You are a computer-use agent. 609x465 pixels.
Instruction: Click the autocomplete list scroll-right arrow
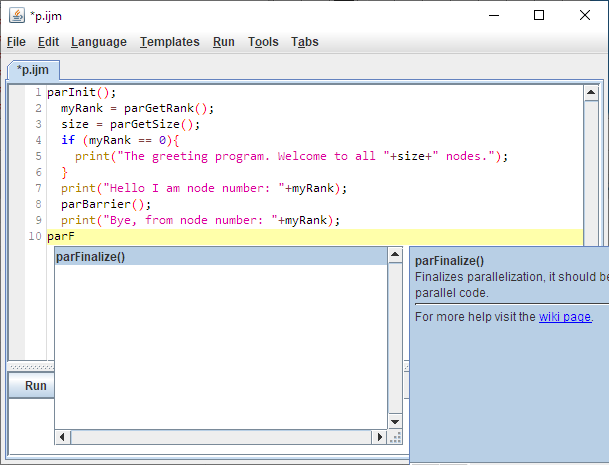point(379,438)
